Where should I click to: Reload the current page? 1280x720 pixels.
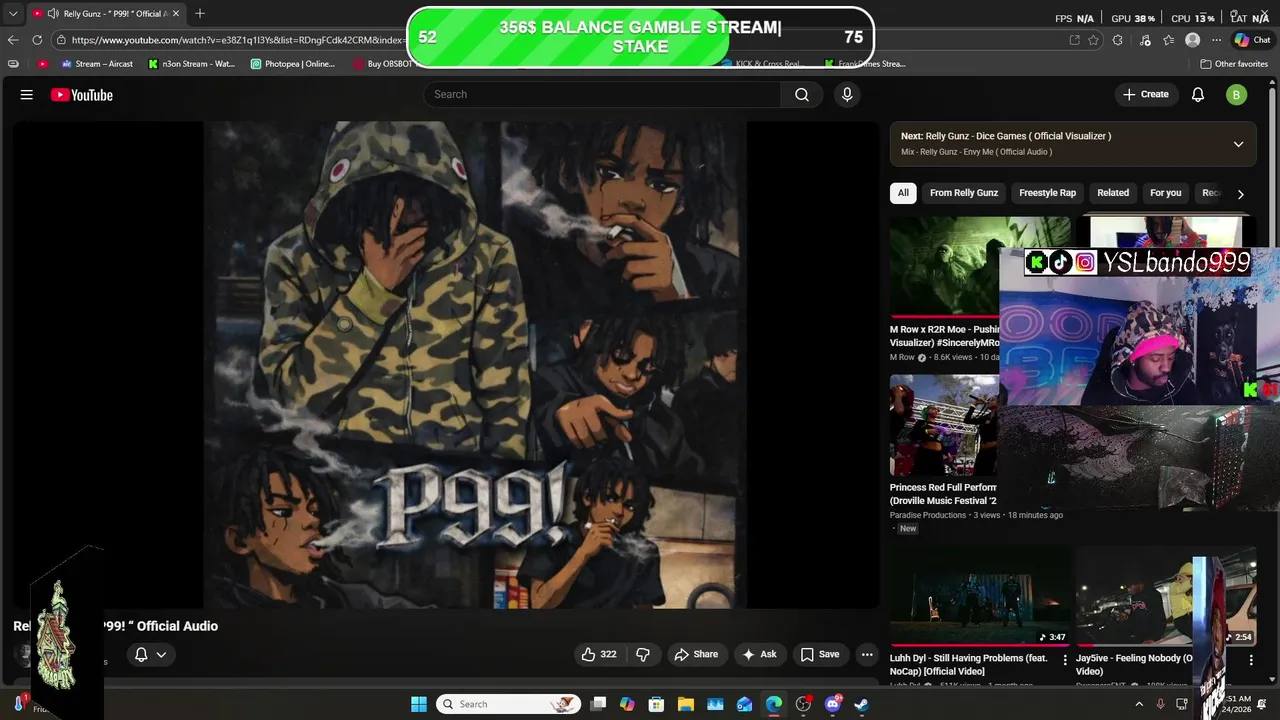pos(37,40)
